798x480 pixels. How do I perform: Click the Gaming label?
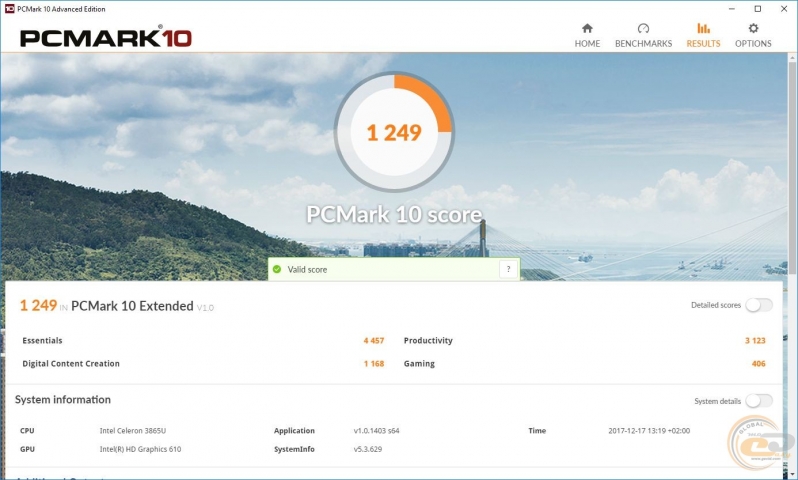pos(419,363)
